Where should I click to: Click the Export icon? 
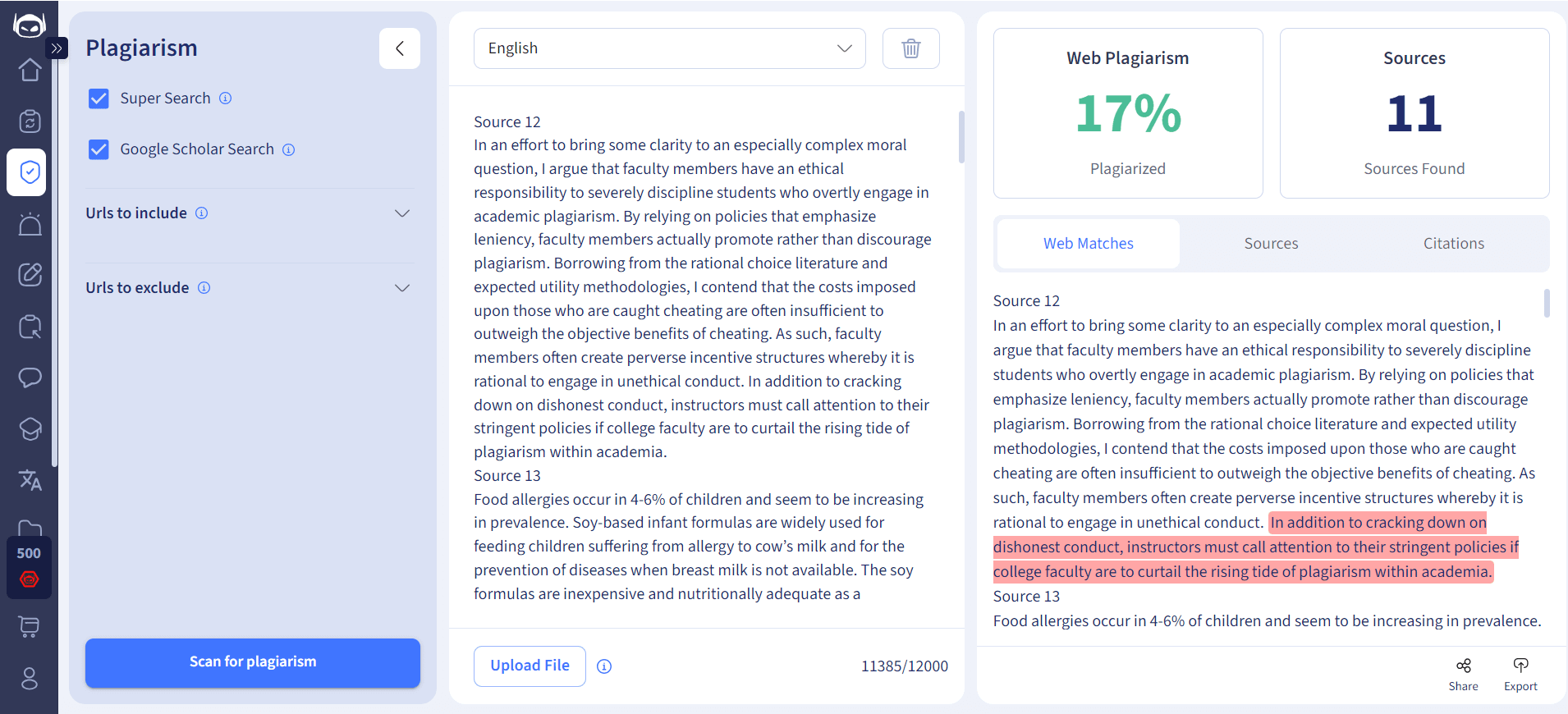(1520, 675)
